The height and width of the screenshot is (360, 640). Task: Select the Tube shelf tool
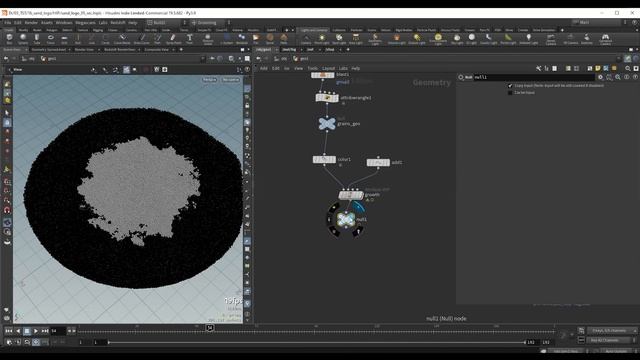[37, 39]
